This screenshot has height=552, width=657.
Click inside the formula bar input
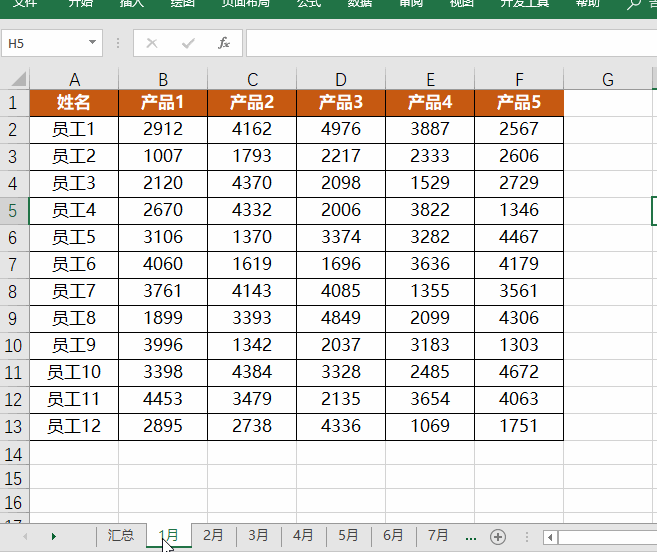point(451,43)
